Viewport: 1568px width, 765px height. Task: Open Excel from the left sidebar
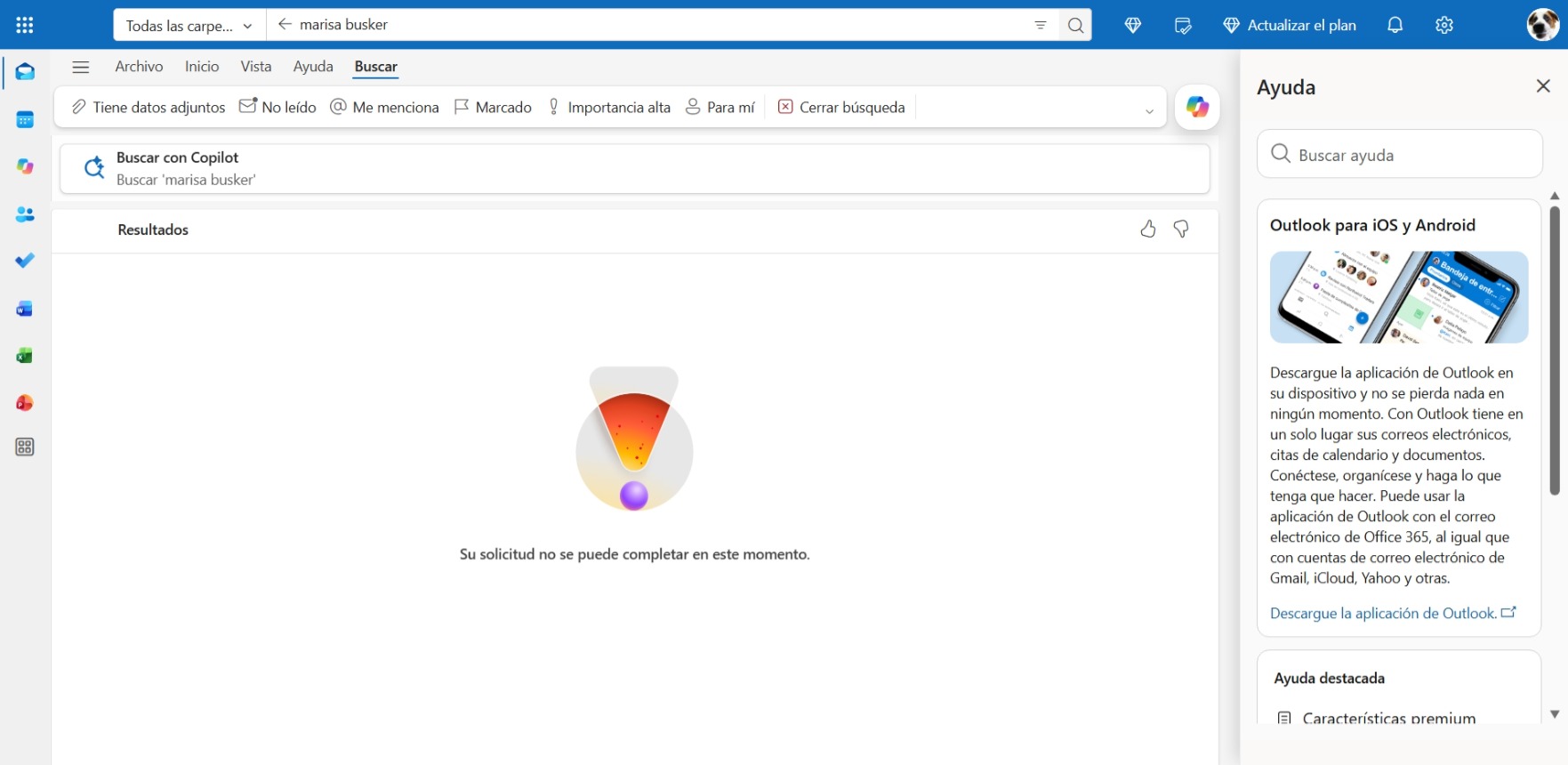pos(25,356)
